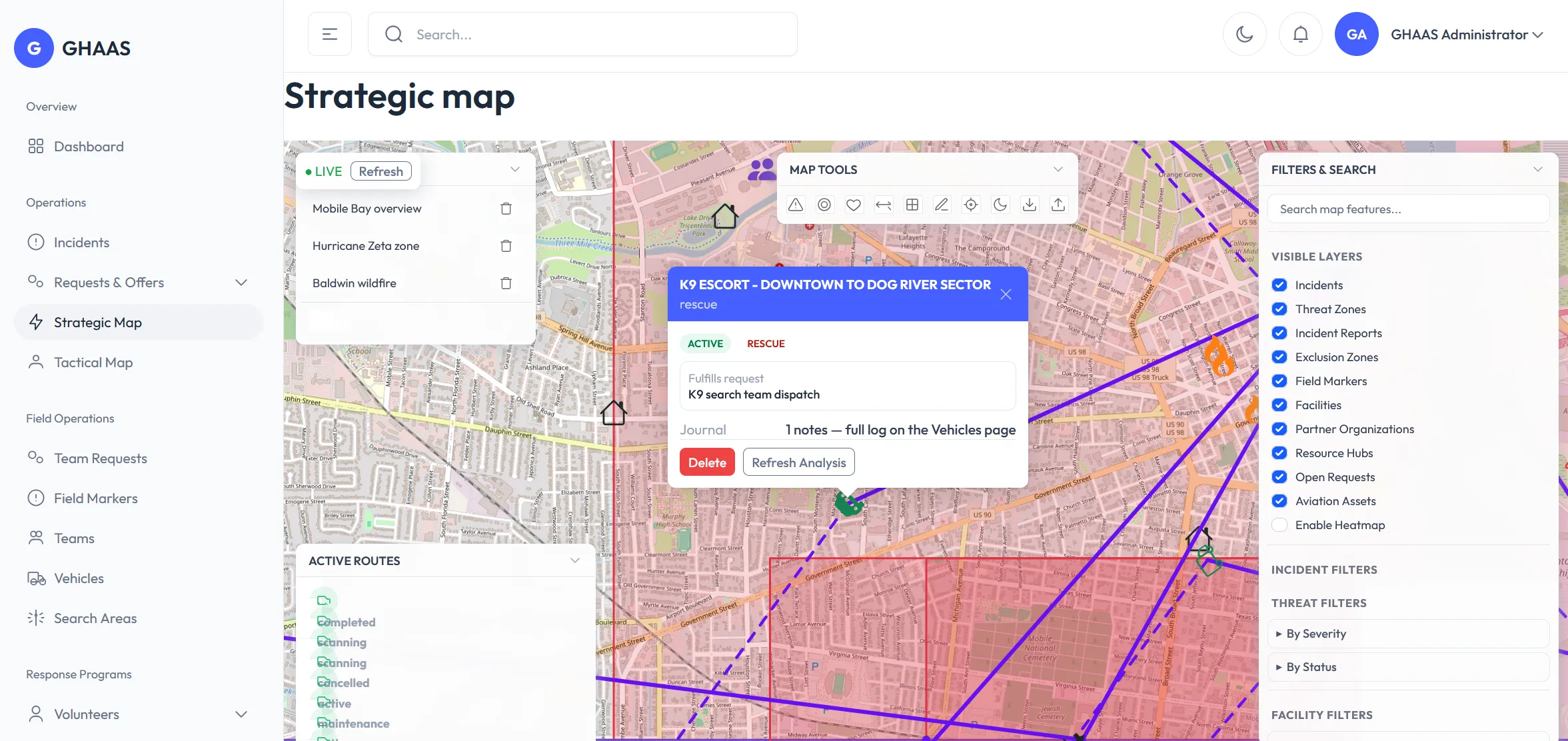The height and width of the screenshot is (741, 1568).
Task: Click the download icon in Map Tools
Action: pyautogui.click(x=1030, y=205)
